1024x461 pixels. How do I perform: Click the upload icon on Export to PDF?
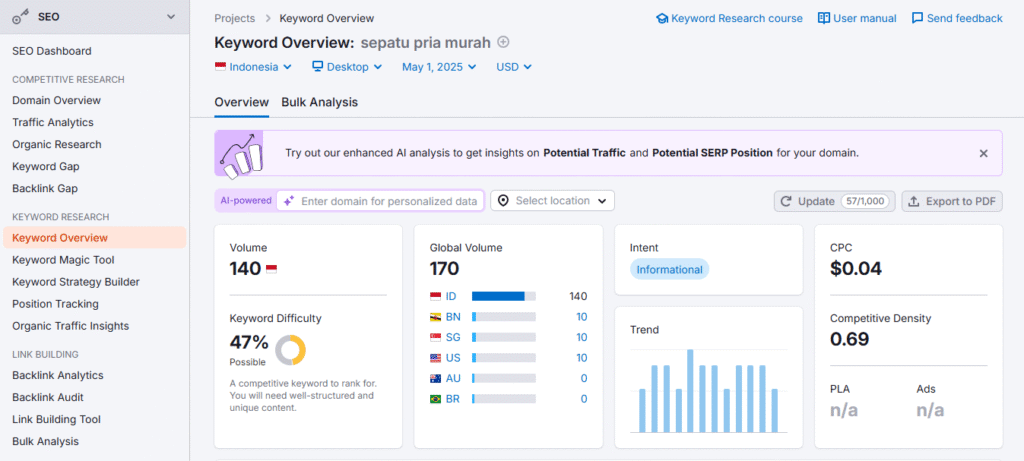pos(914,201)
